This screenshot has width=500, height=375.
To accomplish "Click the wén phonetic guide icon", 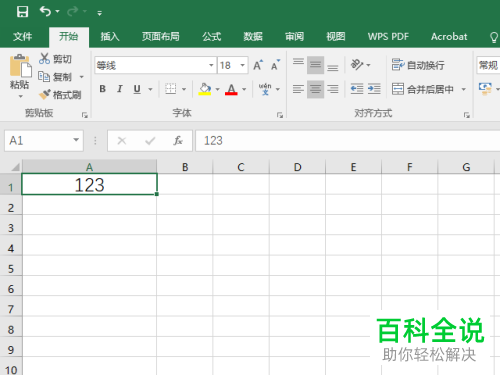I will click(x=265, y=89).
